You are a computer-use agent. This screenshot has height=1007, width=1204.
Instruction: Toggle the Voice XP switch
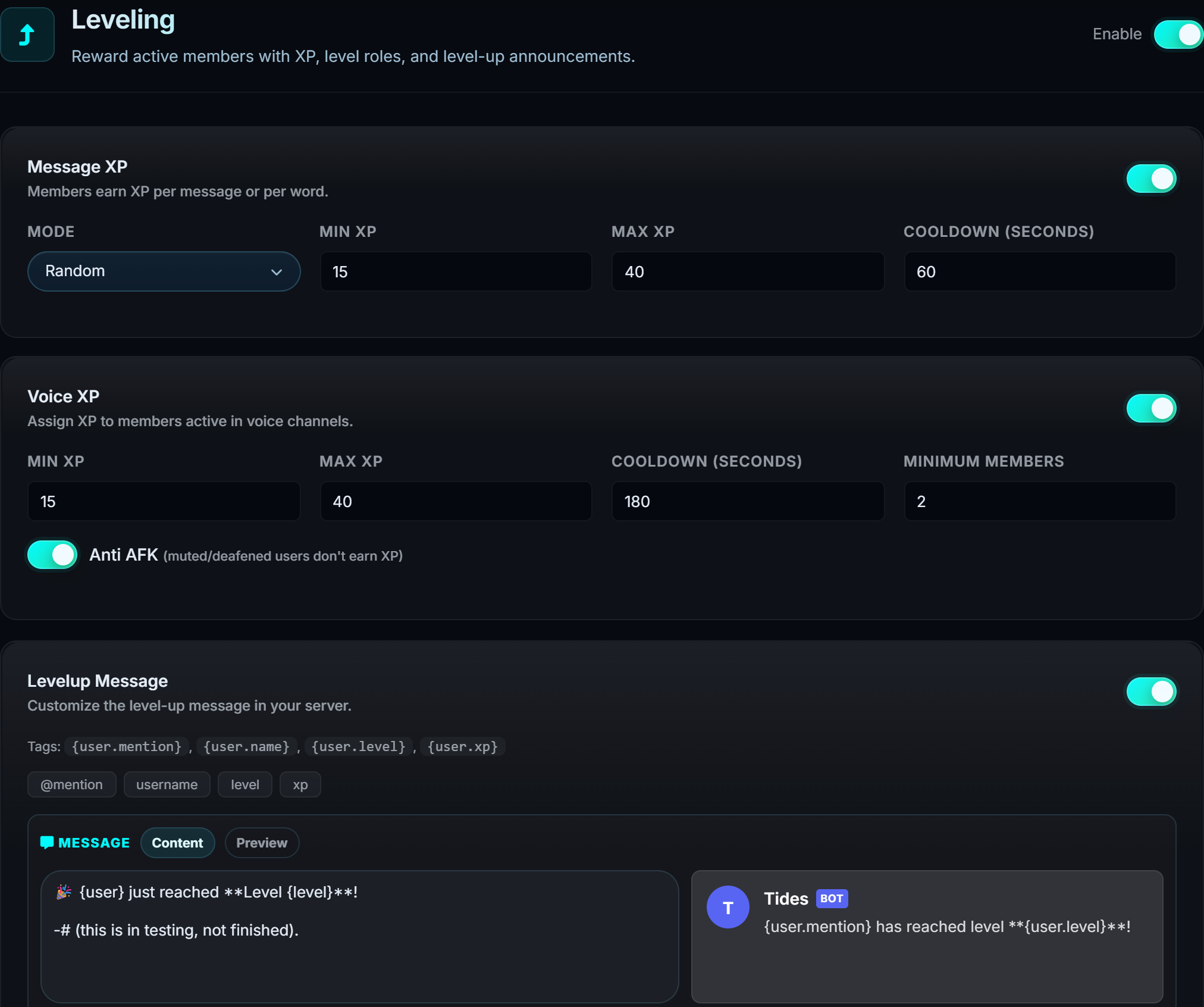(x=1151, y=408)
